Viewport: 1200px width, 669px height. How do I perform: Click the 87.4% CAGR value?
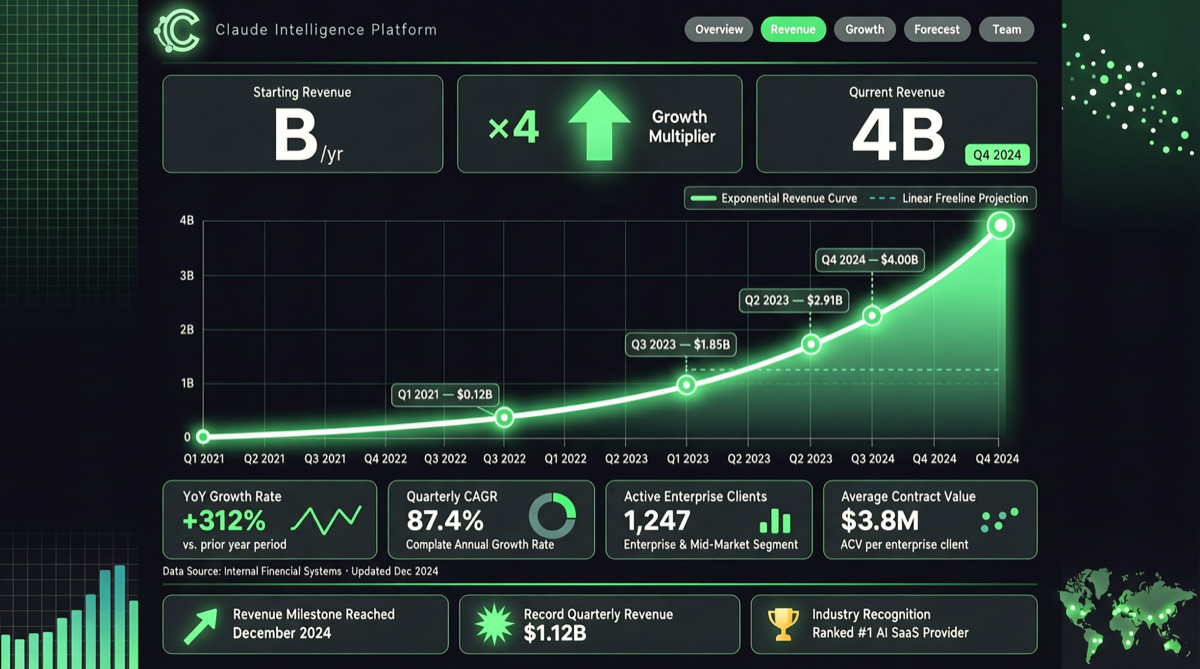click(x=445, y=521)
